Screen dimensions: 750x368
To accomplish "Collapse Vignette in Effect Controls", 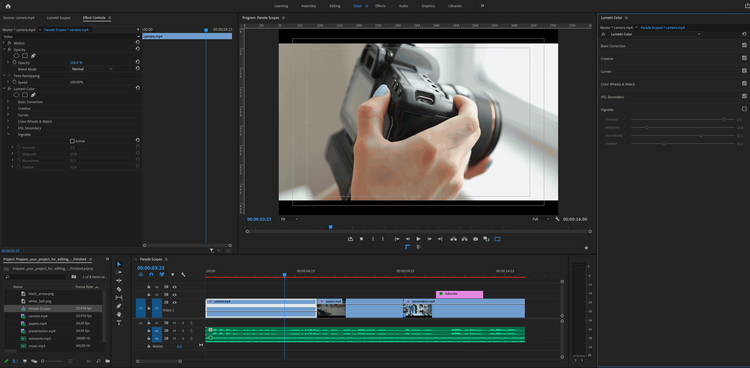I will point(8,134).
